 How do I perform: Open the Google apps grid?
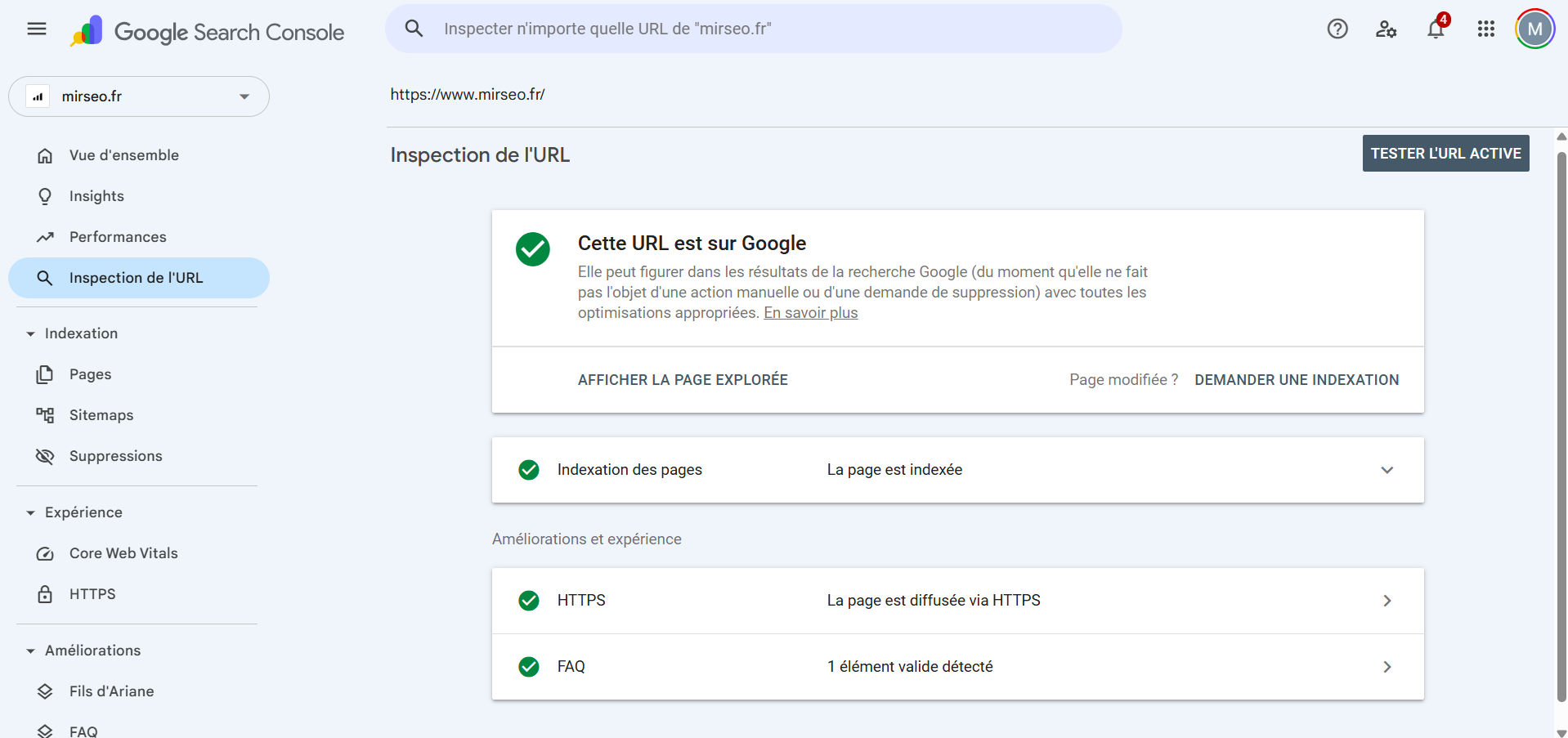point(1486,29)
